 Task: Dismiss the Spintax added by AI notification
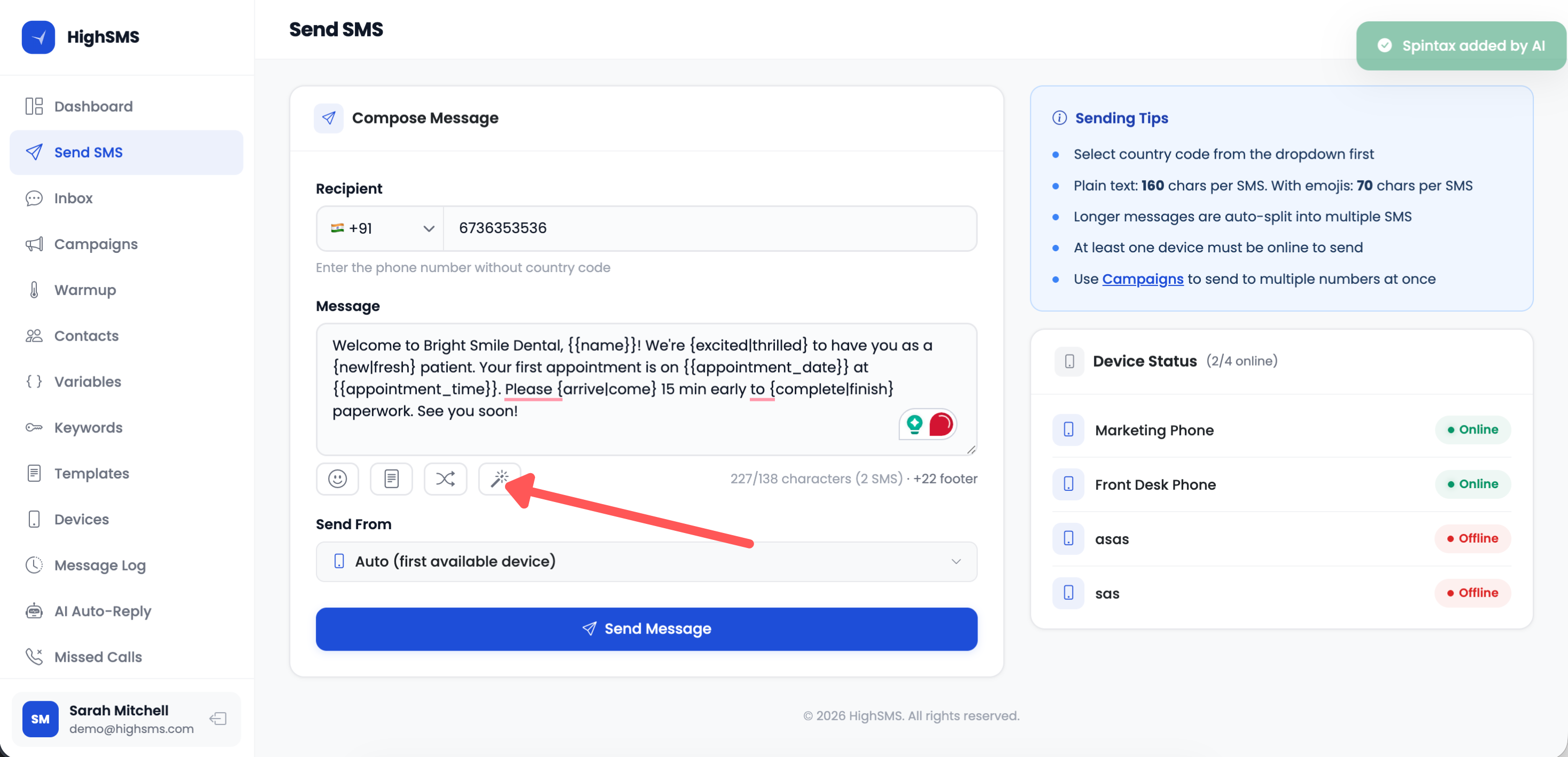click(1461, 47)
